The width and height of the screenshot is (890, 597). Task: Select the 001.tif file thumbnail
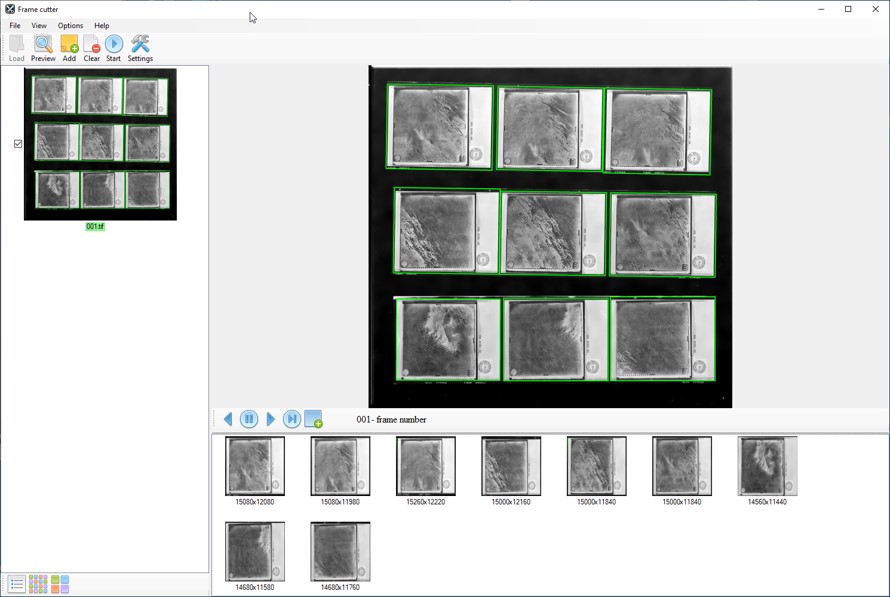click(x=100, y=144)
